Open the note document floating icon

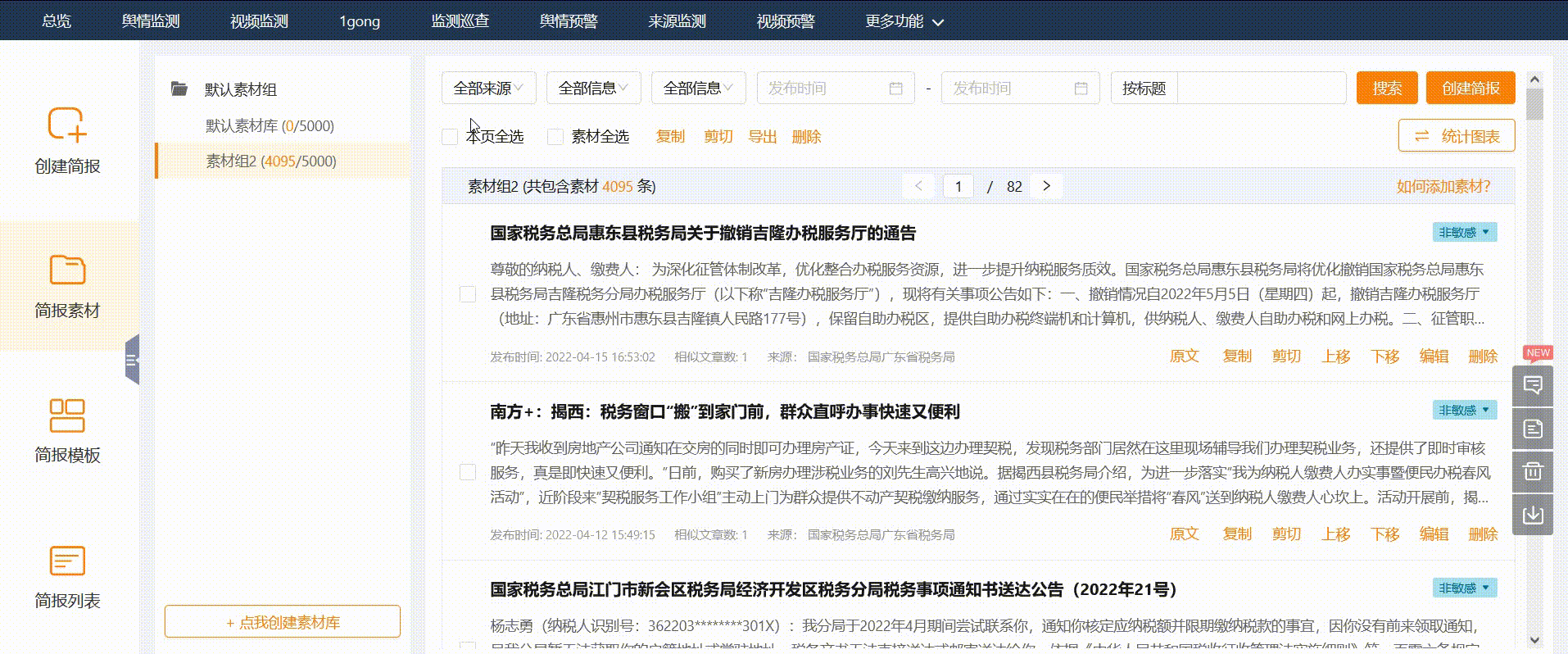pos(1533,429)
